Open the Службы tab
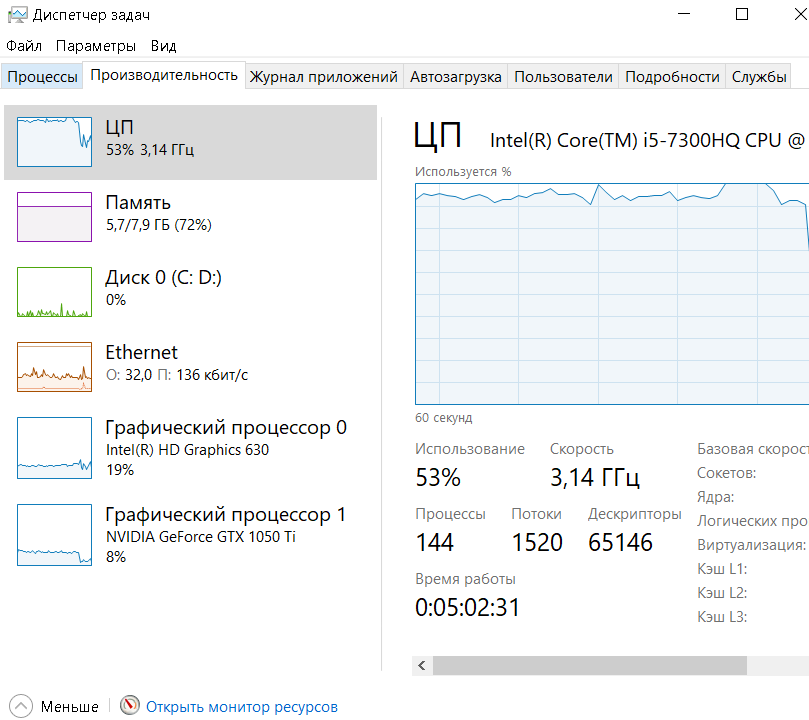 758,77
